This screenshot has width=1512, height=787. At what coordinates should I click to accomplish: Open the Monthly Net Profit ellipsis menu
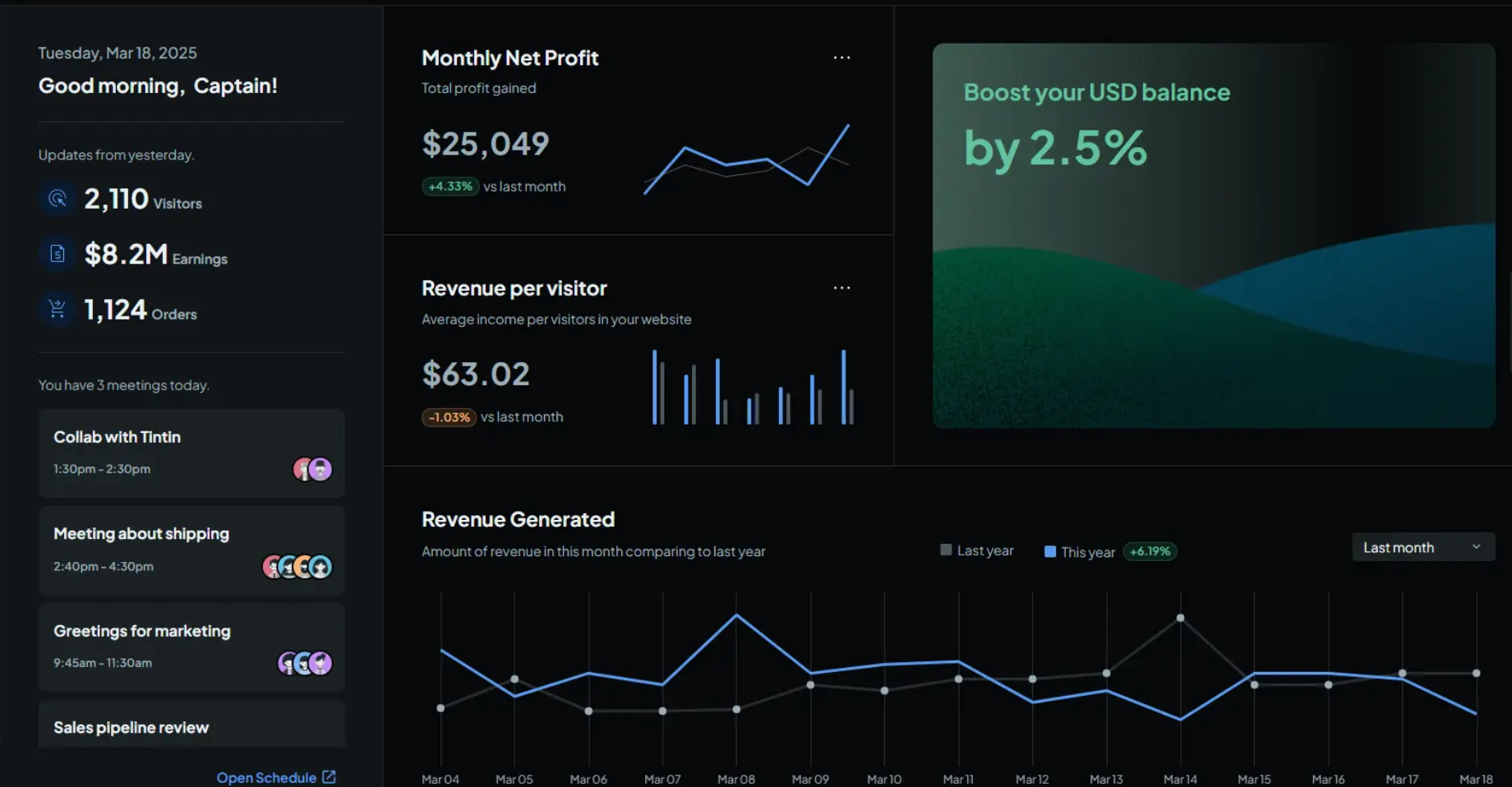point(841,57)
